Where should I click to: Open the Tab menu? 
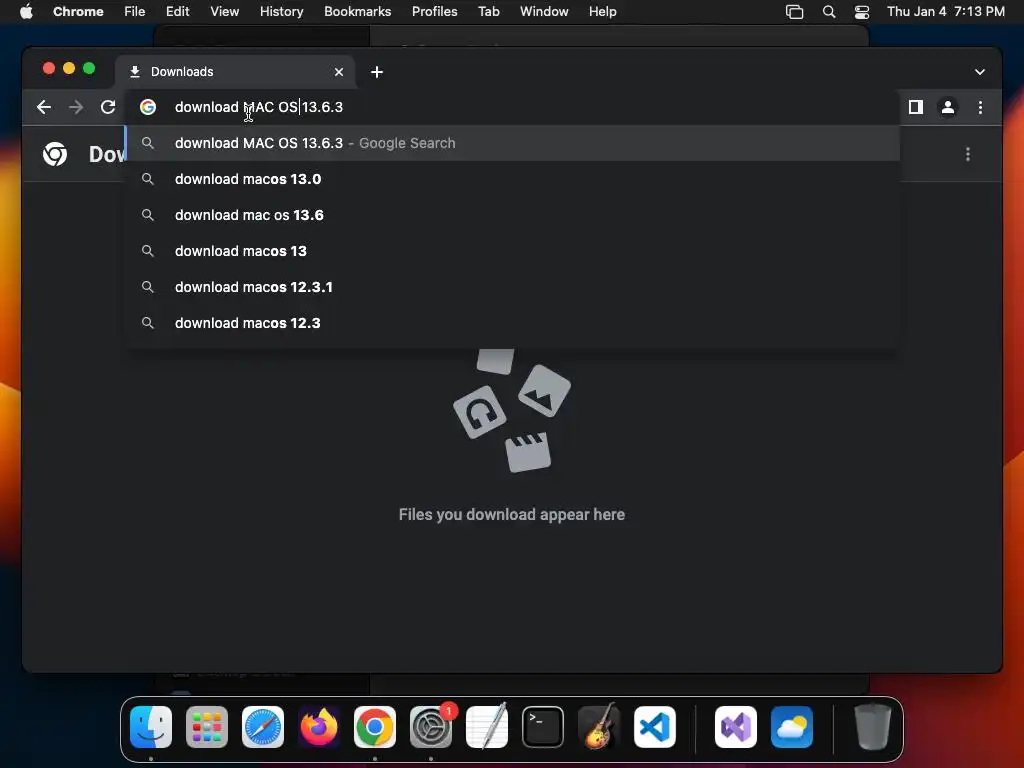tap(488, 11)
